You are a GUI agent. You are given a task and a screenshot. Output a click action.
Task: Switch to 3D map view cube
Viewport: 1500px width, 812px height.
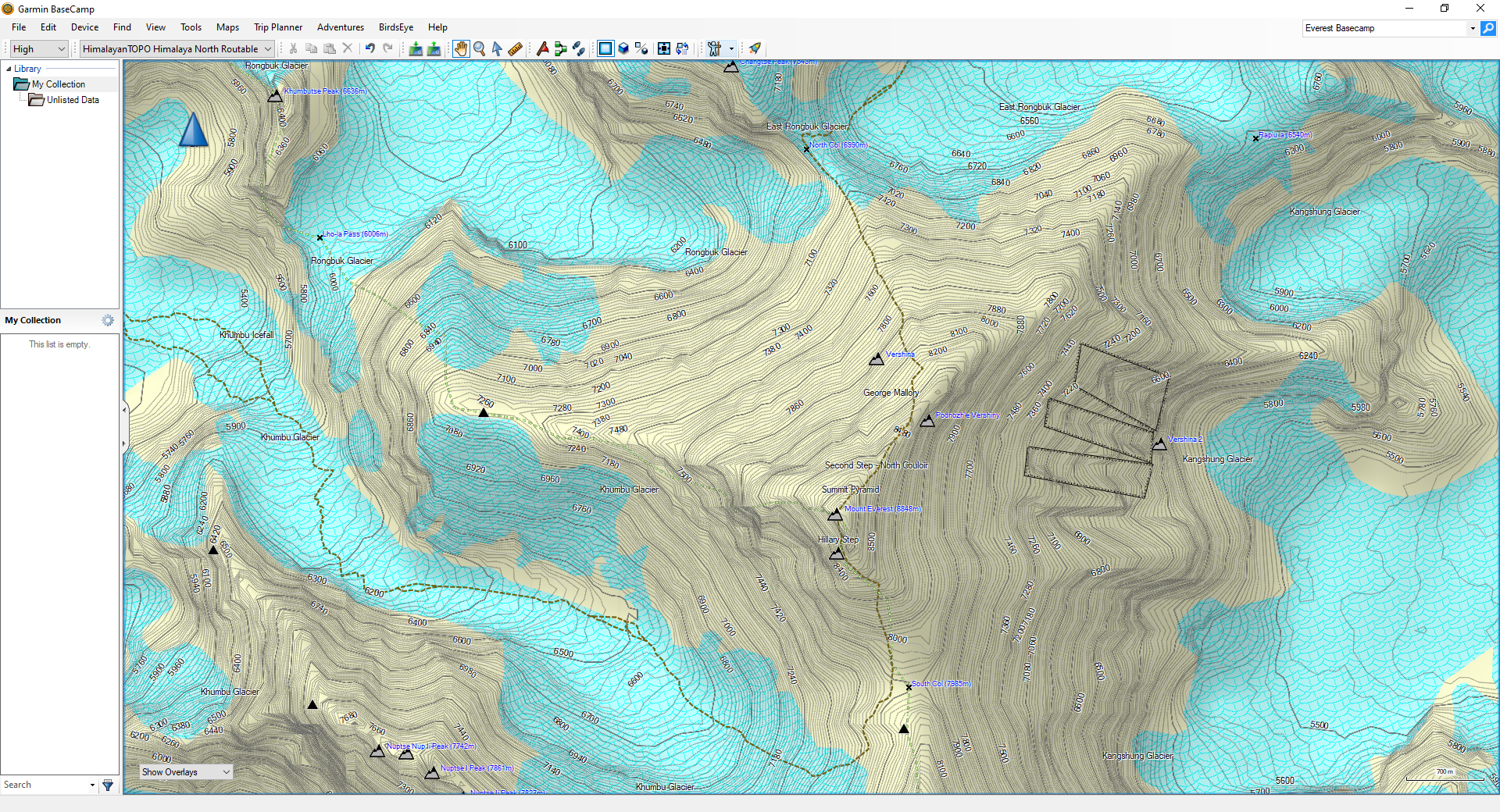point(623,48)
